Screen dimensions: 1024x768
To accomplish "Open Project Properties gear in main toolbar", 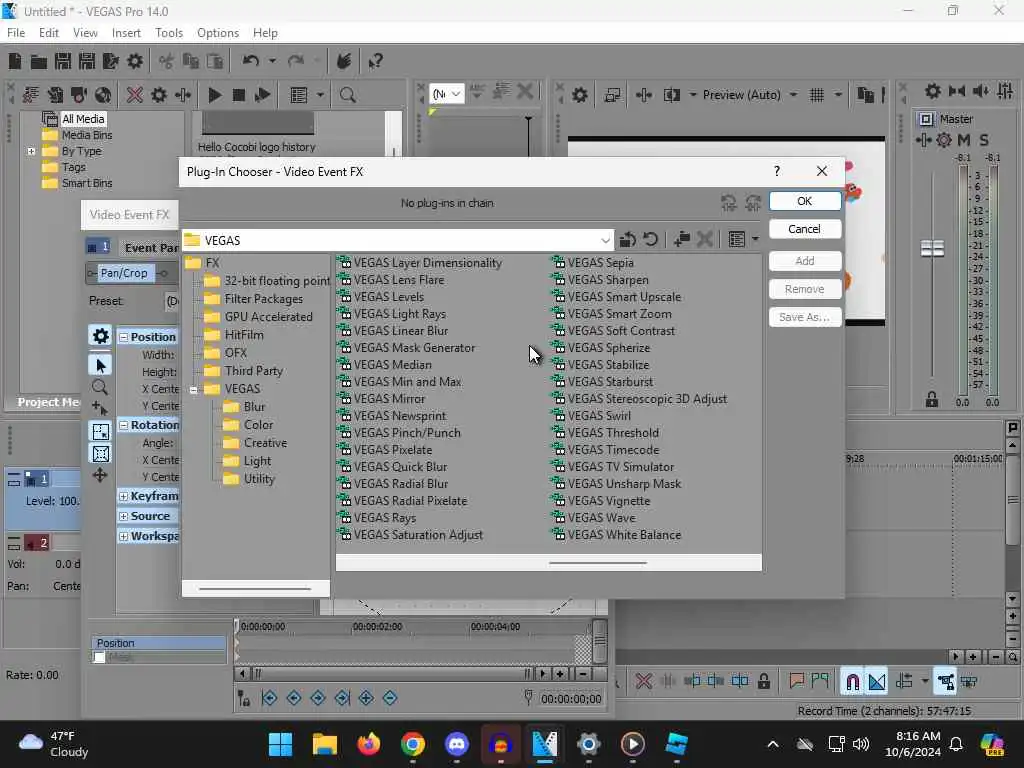I will pyautogui.click(x=135, y=61).
